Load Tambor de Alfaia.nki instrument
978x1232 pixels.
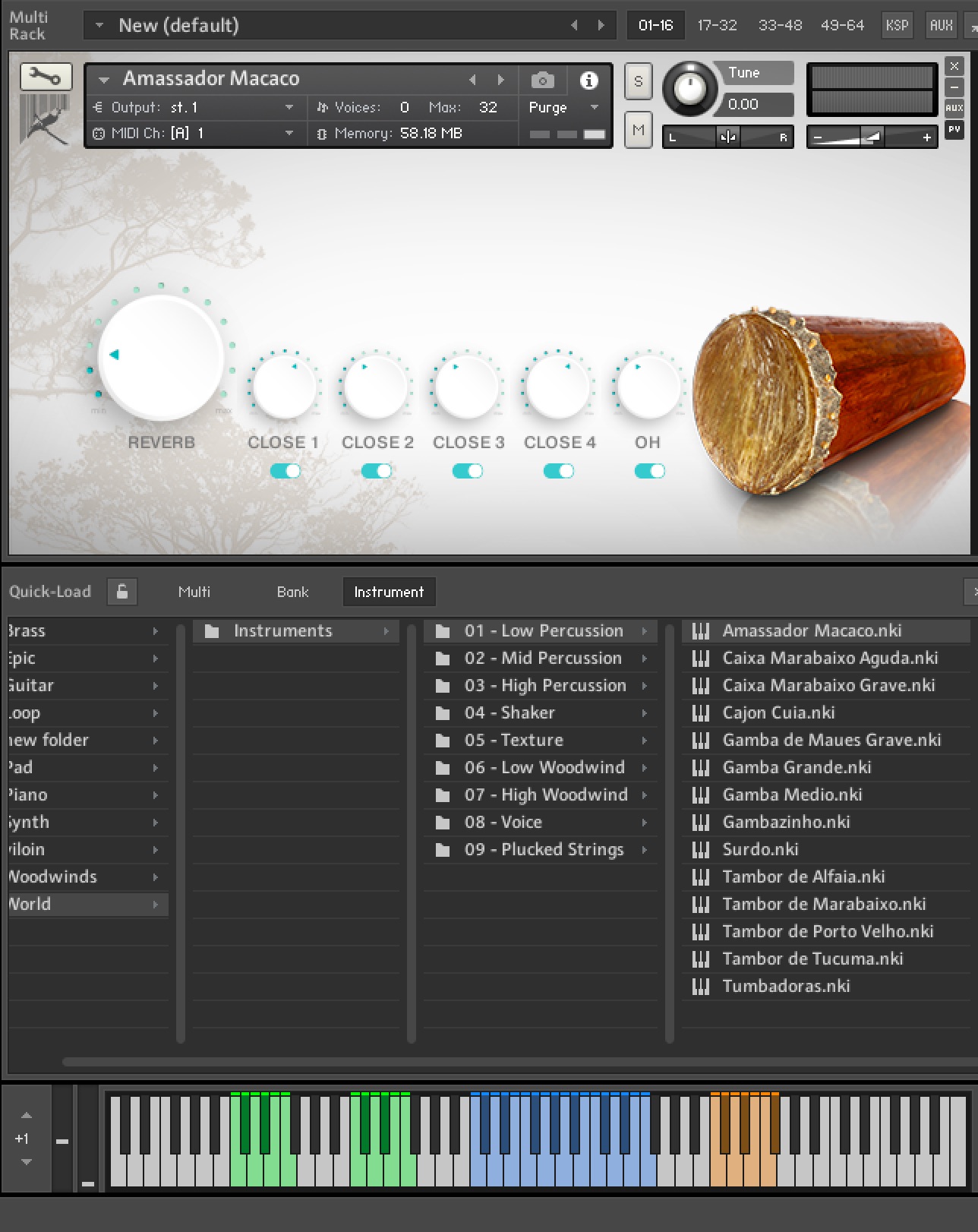tap(803, 877)
